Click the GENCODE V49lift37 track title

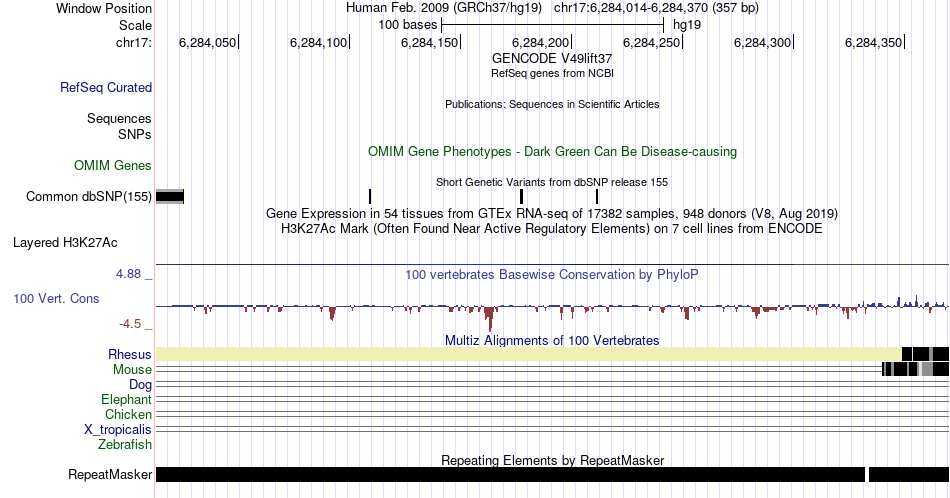pos(552,58)
